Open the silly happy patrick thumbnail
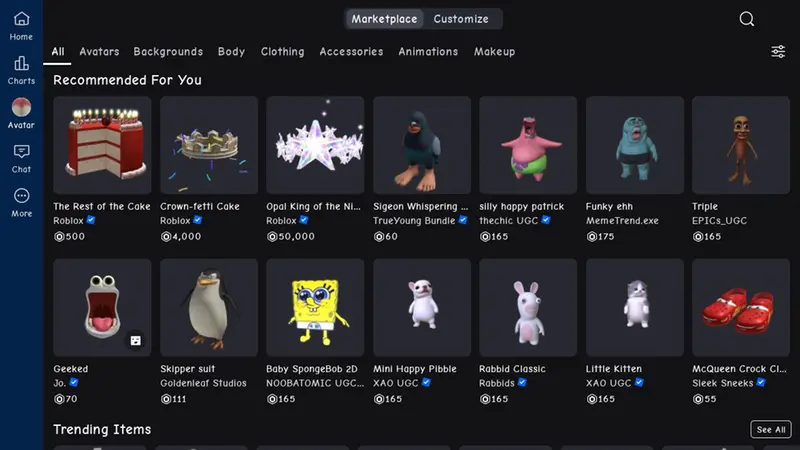The width and height of the screenshot is (800, 450). coord(528,145)
